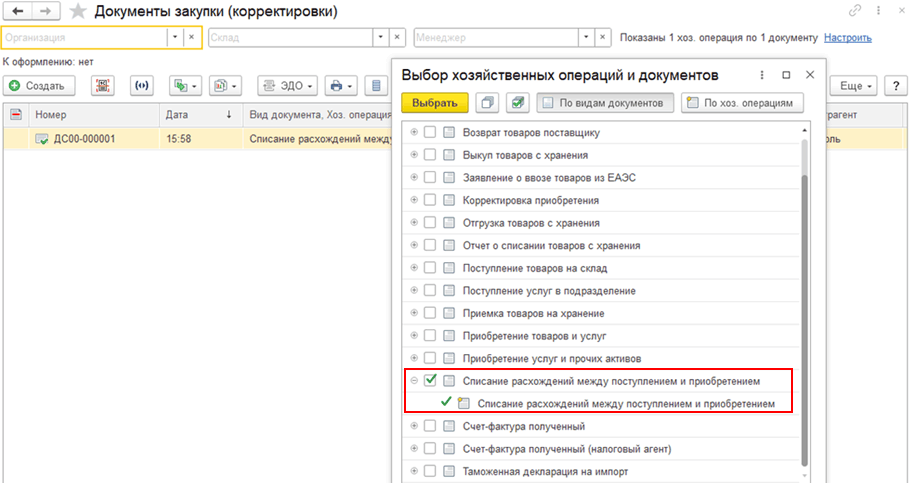Collapse the Списание расхождений tree node
Viewport: 911px width, 483px height.
[414, 381]
